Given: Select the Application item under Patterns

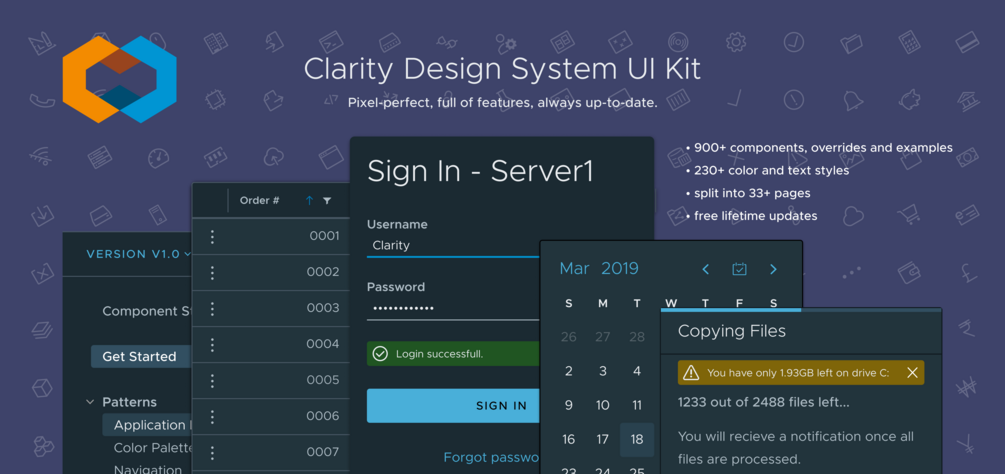Looking at the screenshot, I should [x=147, y=425].
